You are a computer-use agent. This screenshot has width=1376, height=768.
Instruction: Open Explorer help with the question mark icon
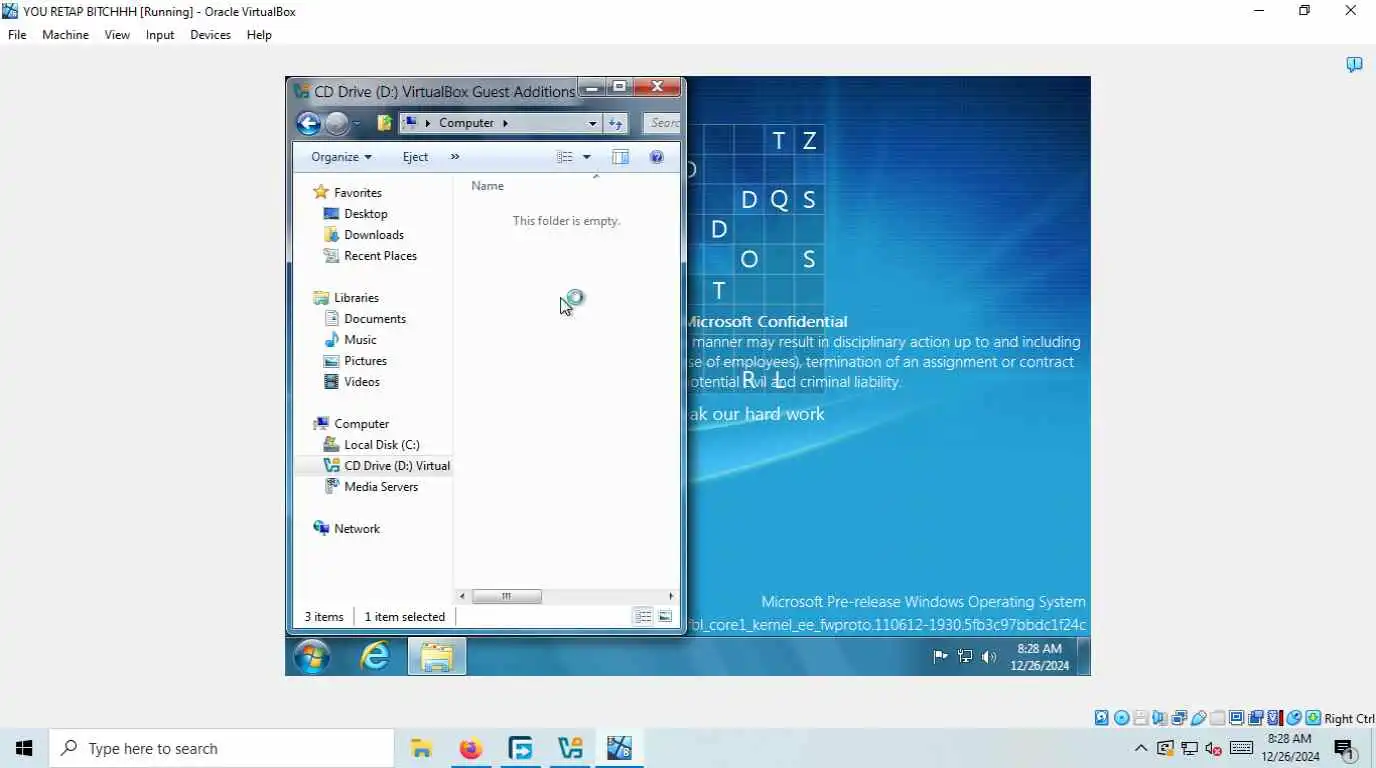656,157
